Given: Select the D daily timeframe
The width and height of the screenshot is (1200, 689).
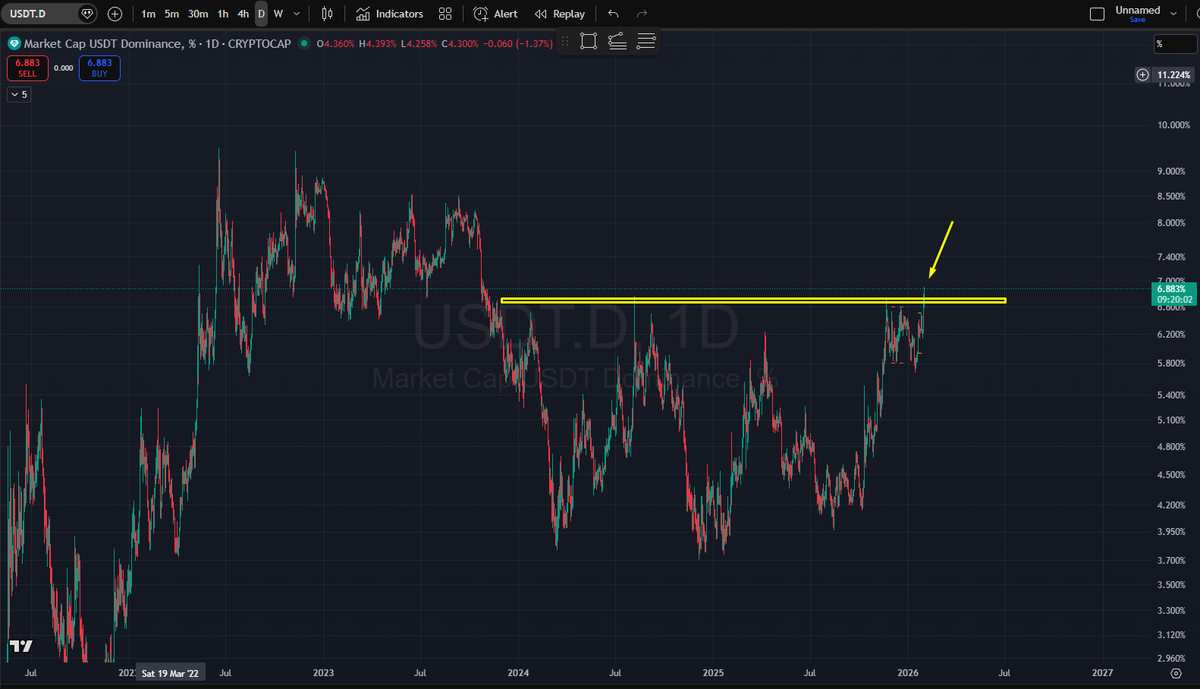Looking at the screenshot, I should click(261, 14).
